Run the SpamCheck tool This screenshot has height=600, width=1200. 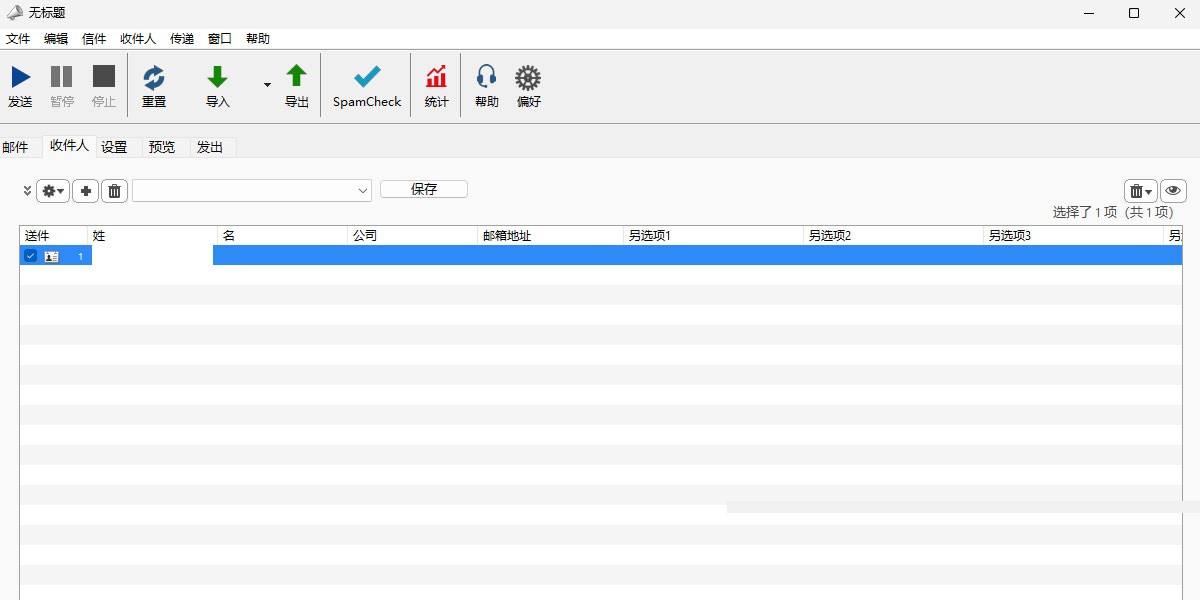tap(366, 85)
